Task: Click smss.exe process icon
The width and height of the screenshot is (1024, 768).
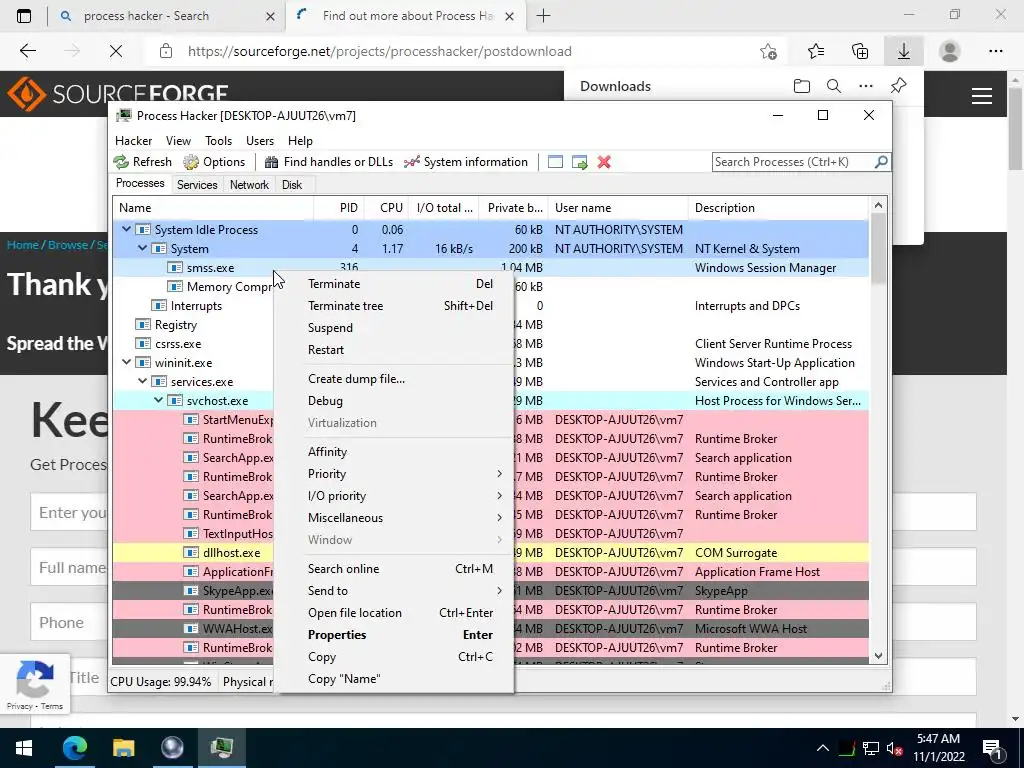Action: [175, 268]
